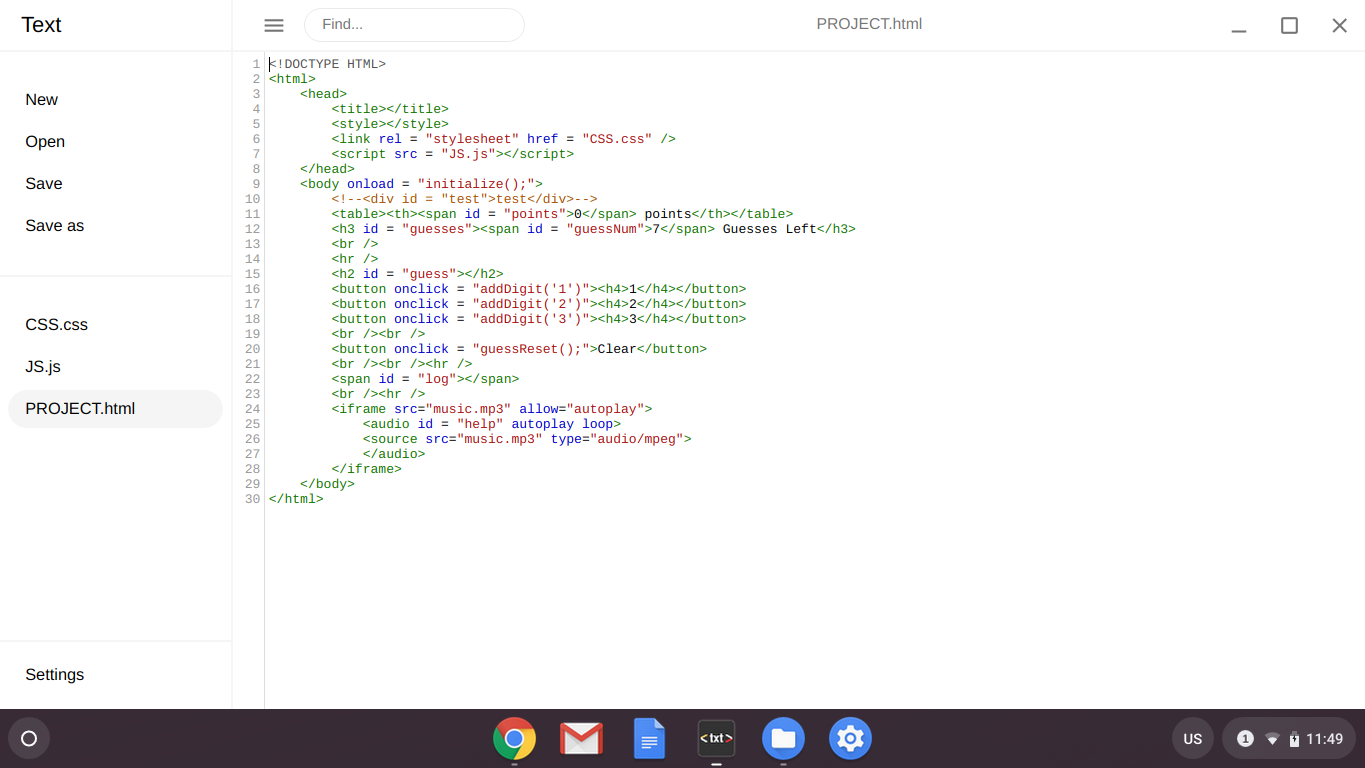The width and height of the screenshot is (1365, 768).
Task: Click the closing </html> tag on line 30
Action: tap(296, 499)
